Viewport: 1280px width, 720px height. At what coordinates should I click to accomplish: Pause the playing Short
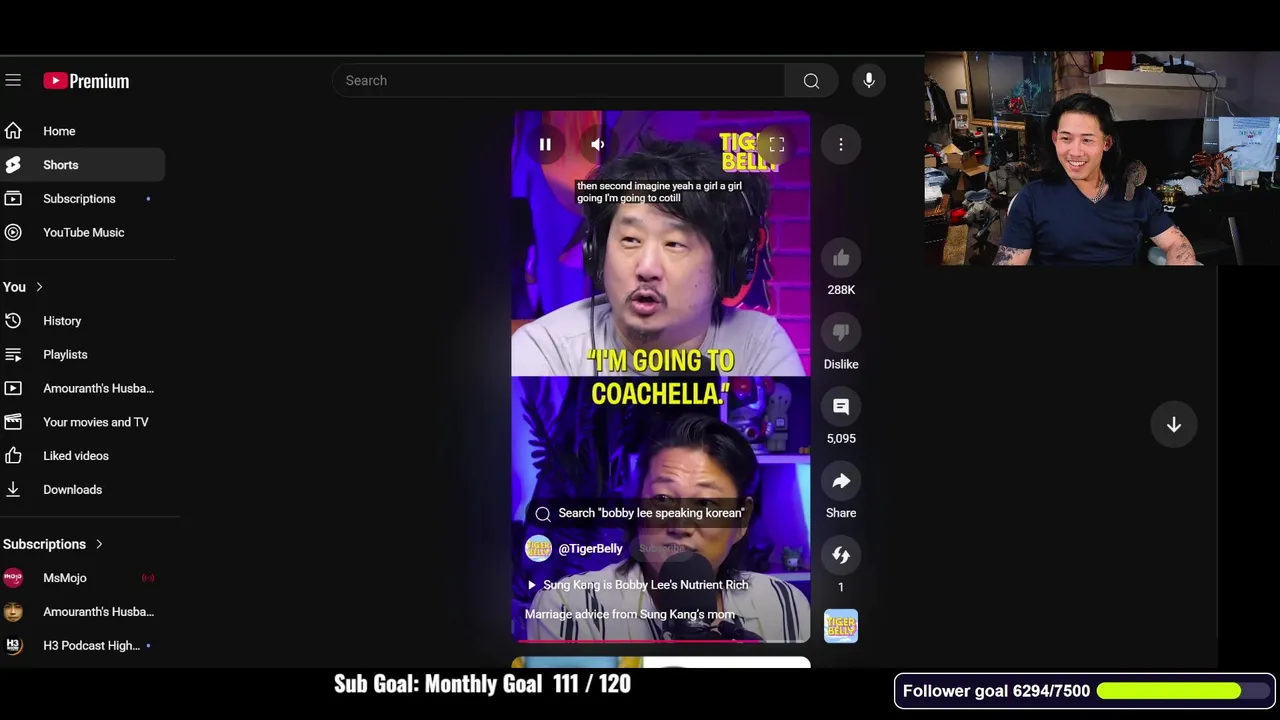pos(545,145)
